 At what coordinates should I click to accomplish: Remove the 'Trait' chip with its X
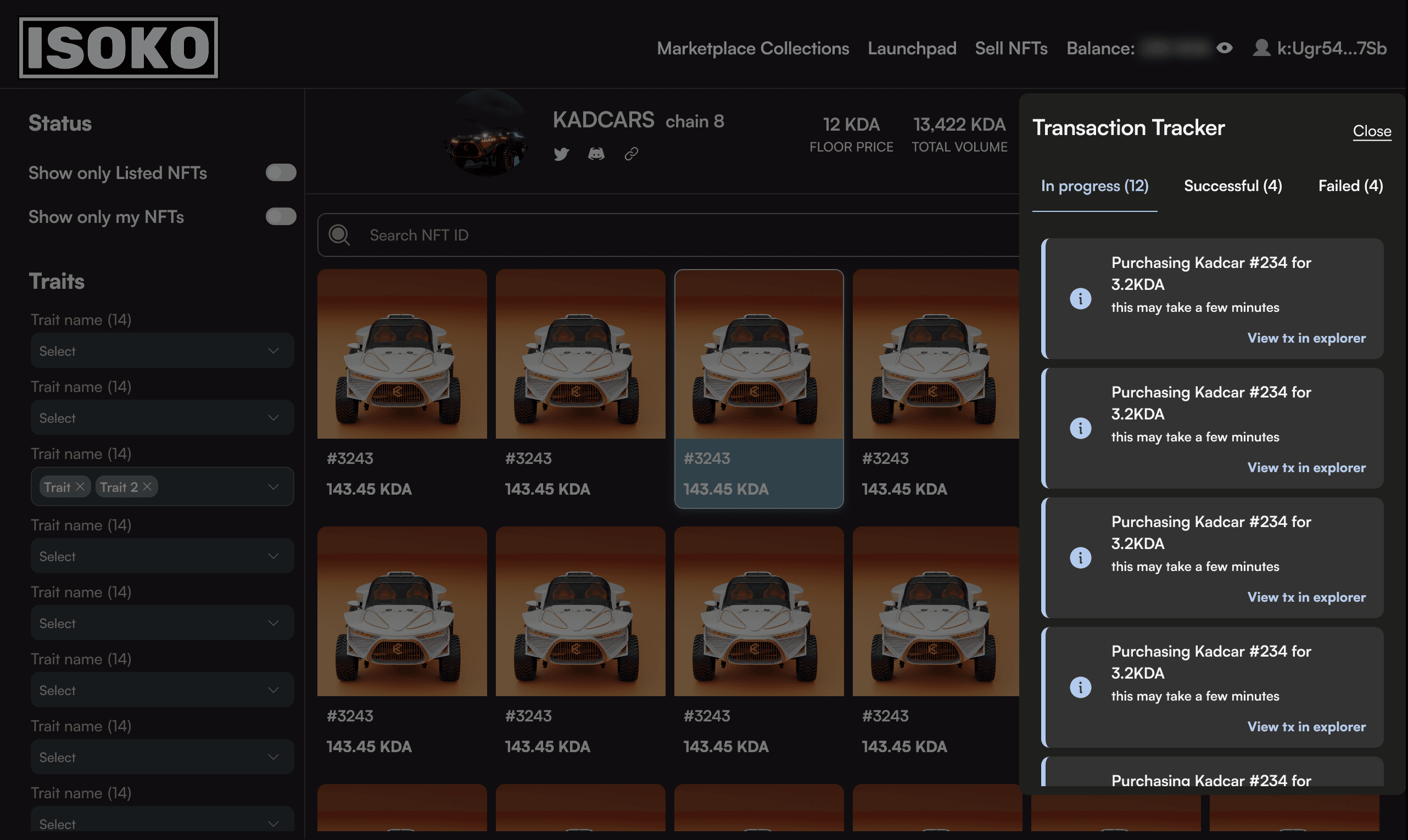pos(80,487)
